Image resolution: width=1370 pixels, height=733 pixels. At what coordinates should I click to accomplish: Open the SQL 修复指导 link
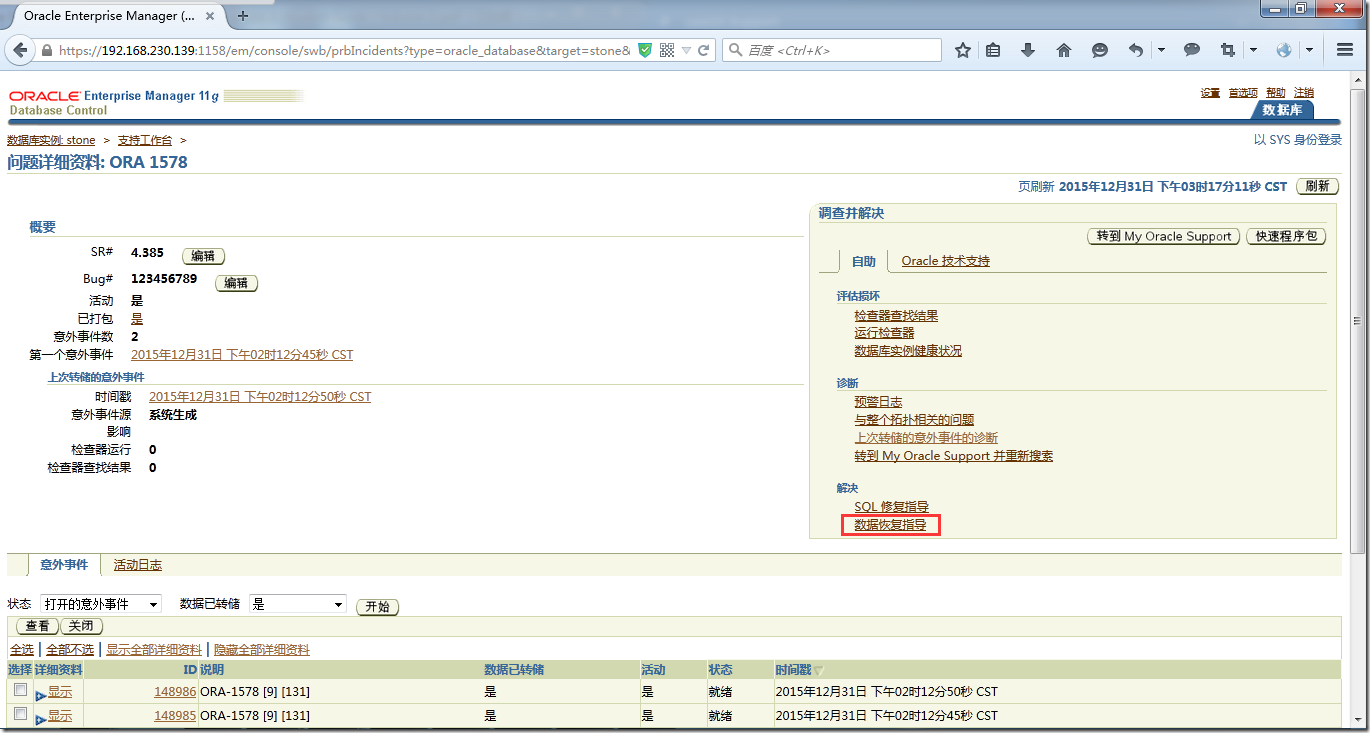891,507
